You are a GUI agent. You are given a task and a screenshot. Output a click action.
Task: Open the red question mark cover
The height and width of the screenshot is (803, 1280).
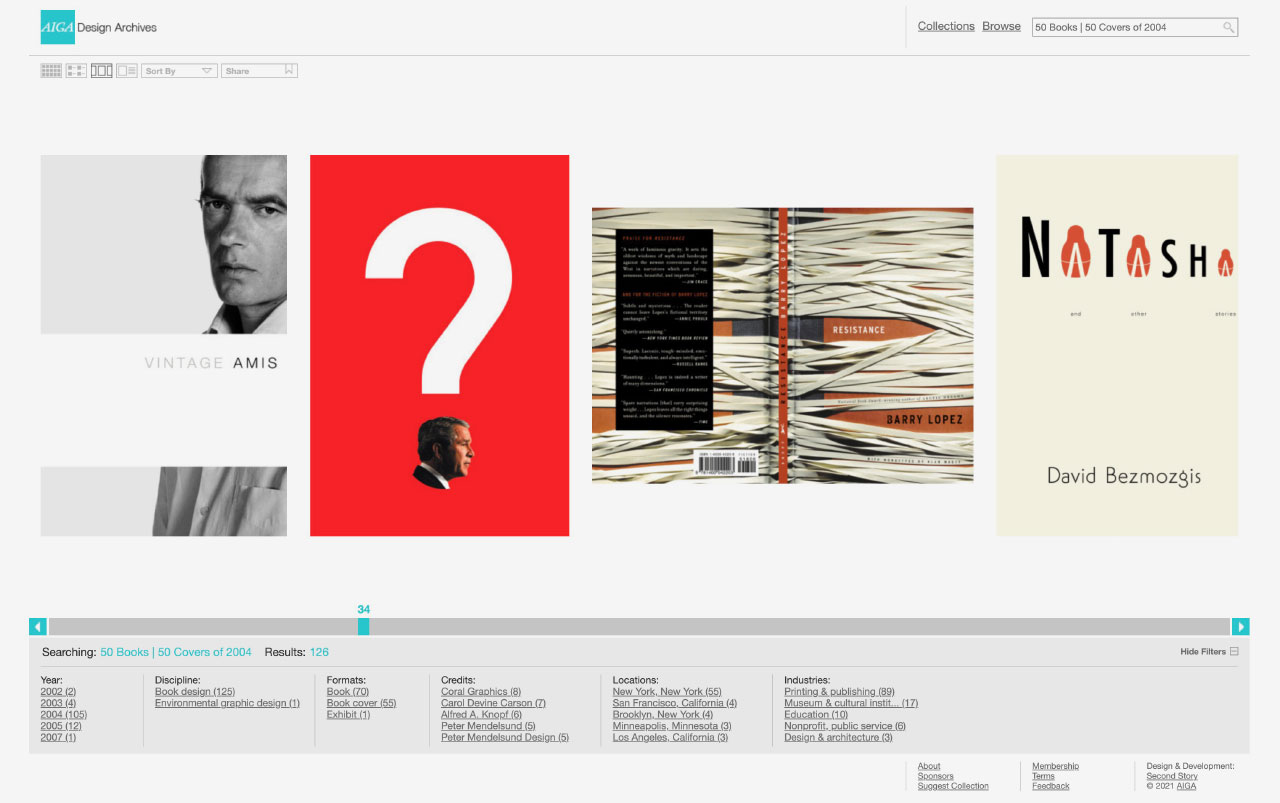[x=439, y=345]
